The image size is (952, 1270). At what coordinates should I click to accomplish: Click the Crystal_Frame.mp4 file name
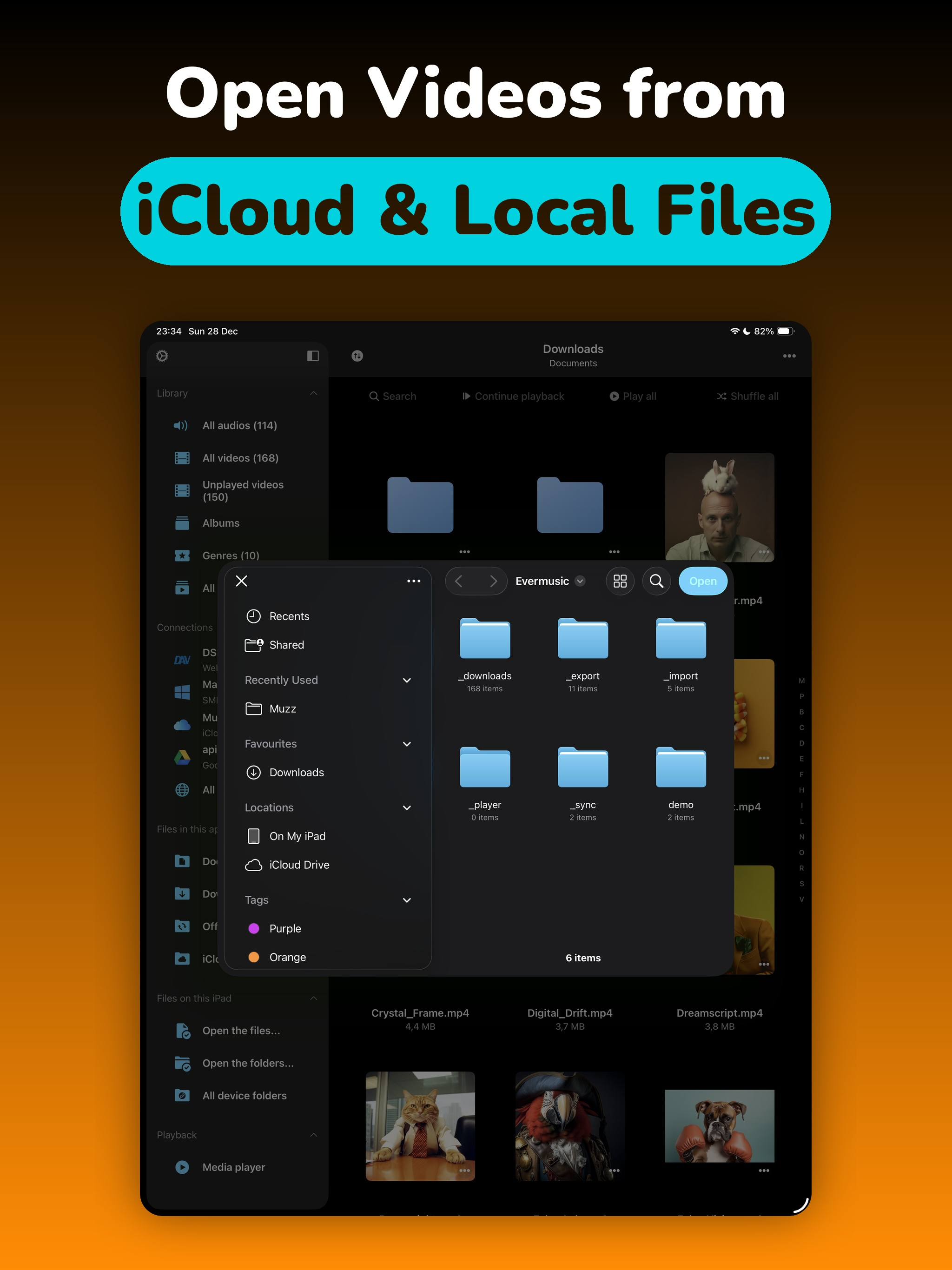pyautogui.click(x=420, y=1013)
